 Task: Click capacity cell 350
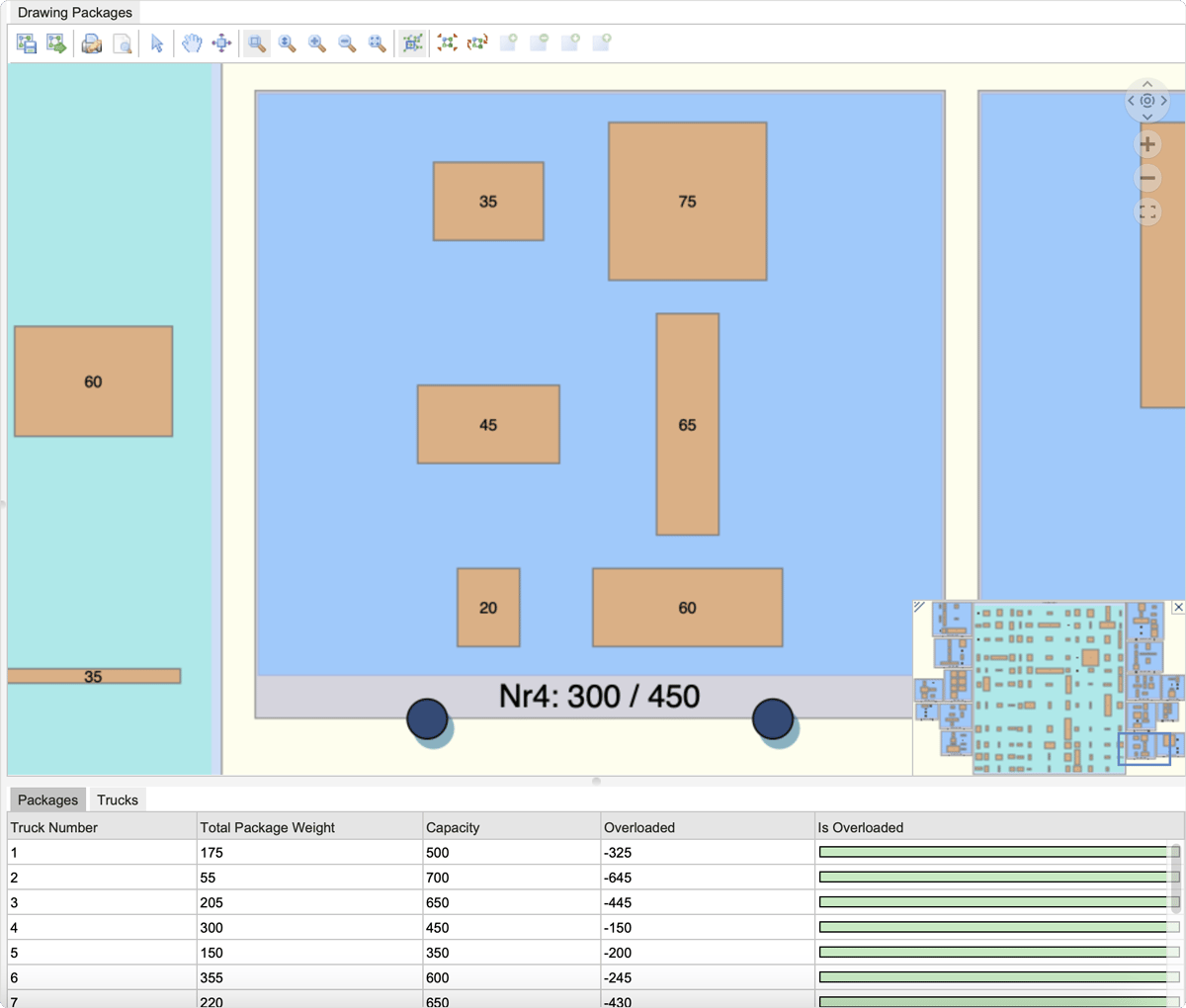(x=512, y=953)
